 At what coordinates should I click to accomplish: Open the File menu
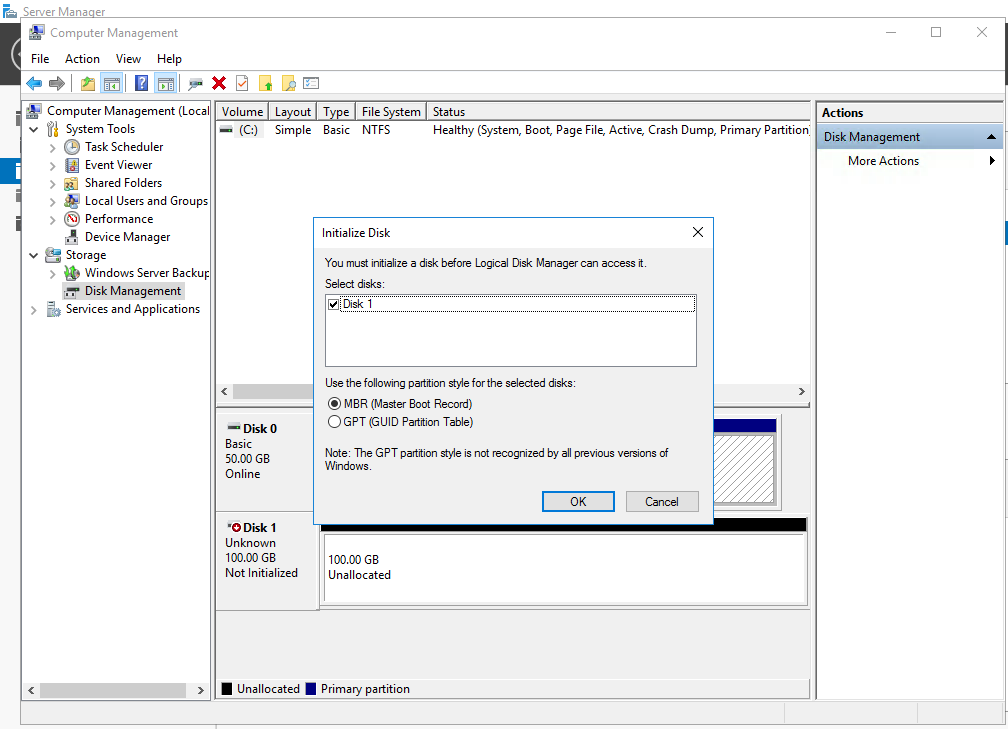40,58
